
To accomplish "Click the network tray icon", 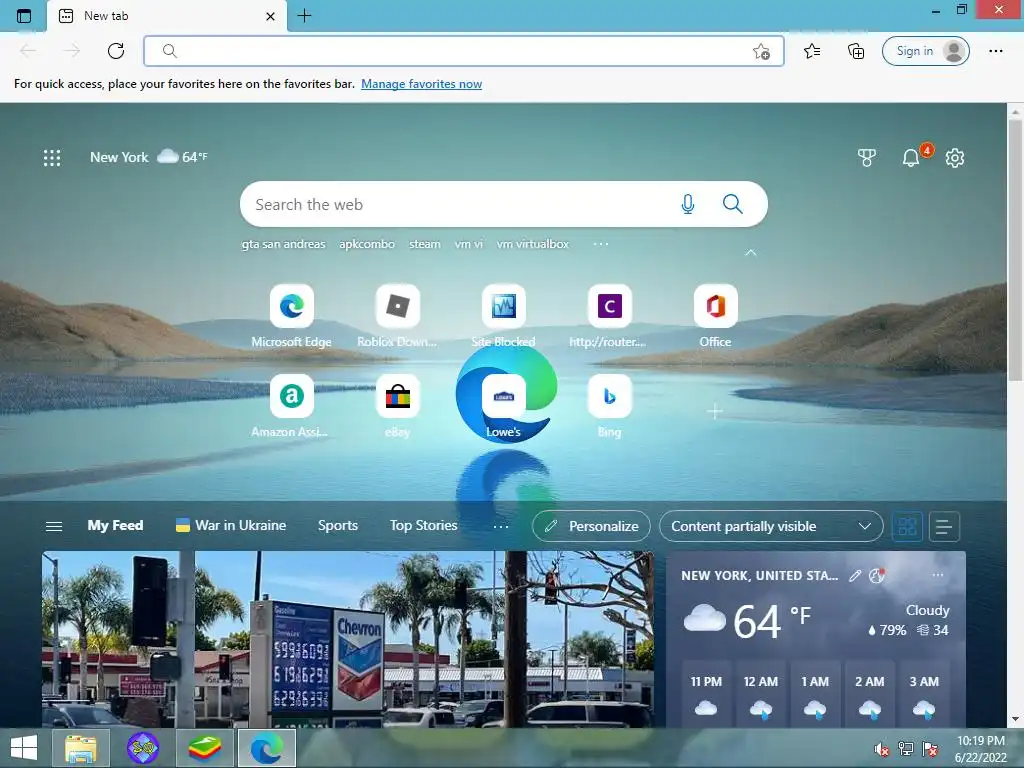I will 906,749.
